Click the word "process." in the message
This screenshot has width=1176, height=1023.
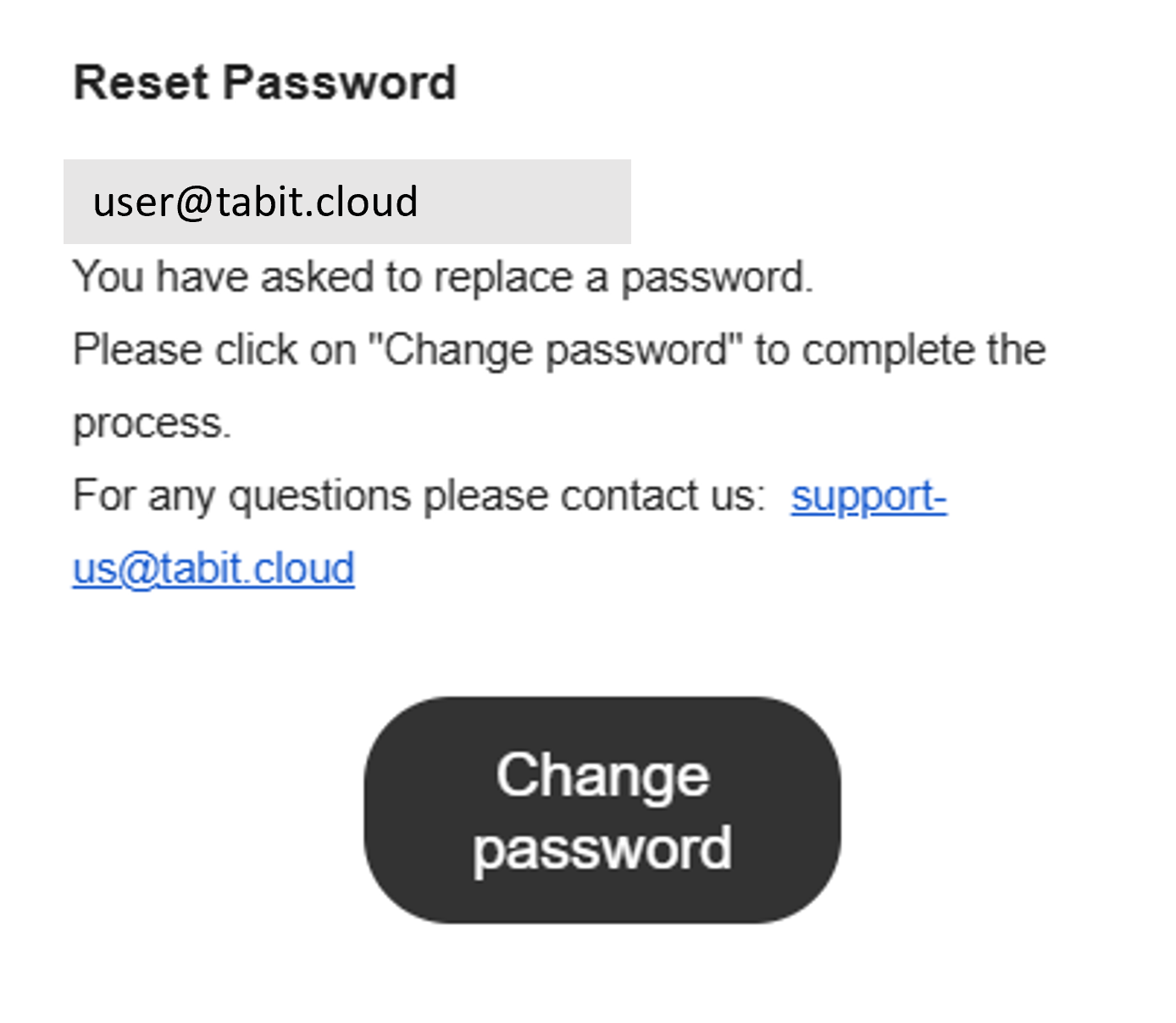pyautogui.click(x=152, y=423)
